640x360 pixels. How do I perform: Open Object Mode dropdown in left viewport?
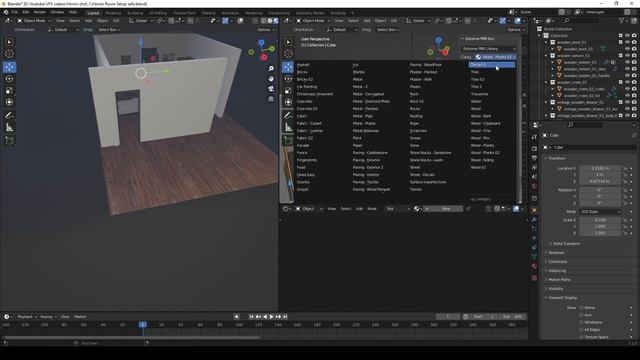34,20
